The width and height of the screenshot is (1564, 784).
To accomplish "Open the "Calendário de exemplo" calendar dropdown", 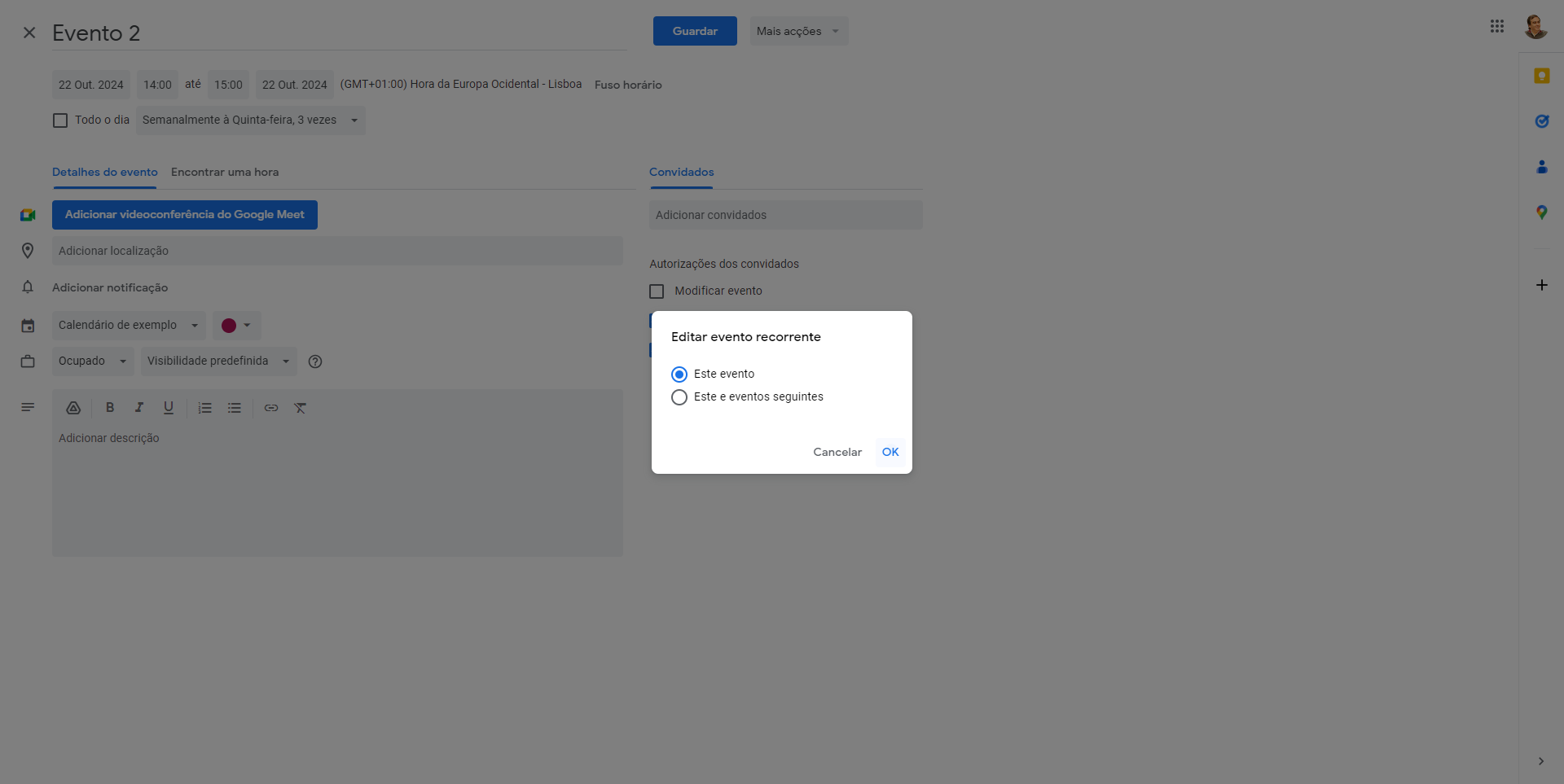I will coord(129,326).
